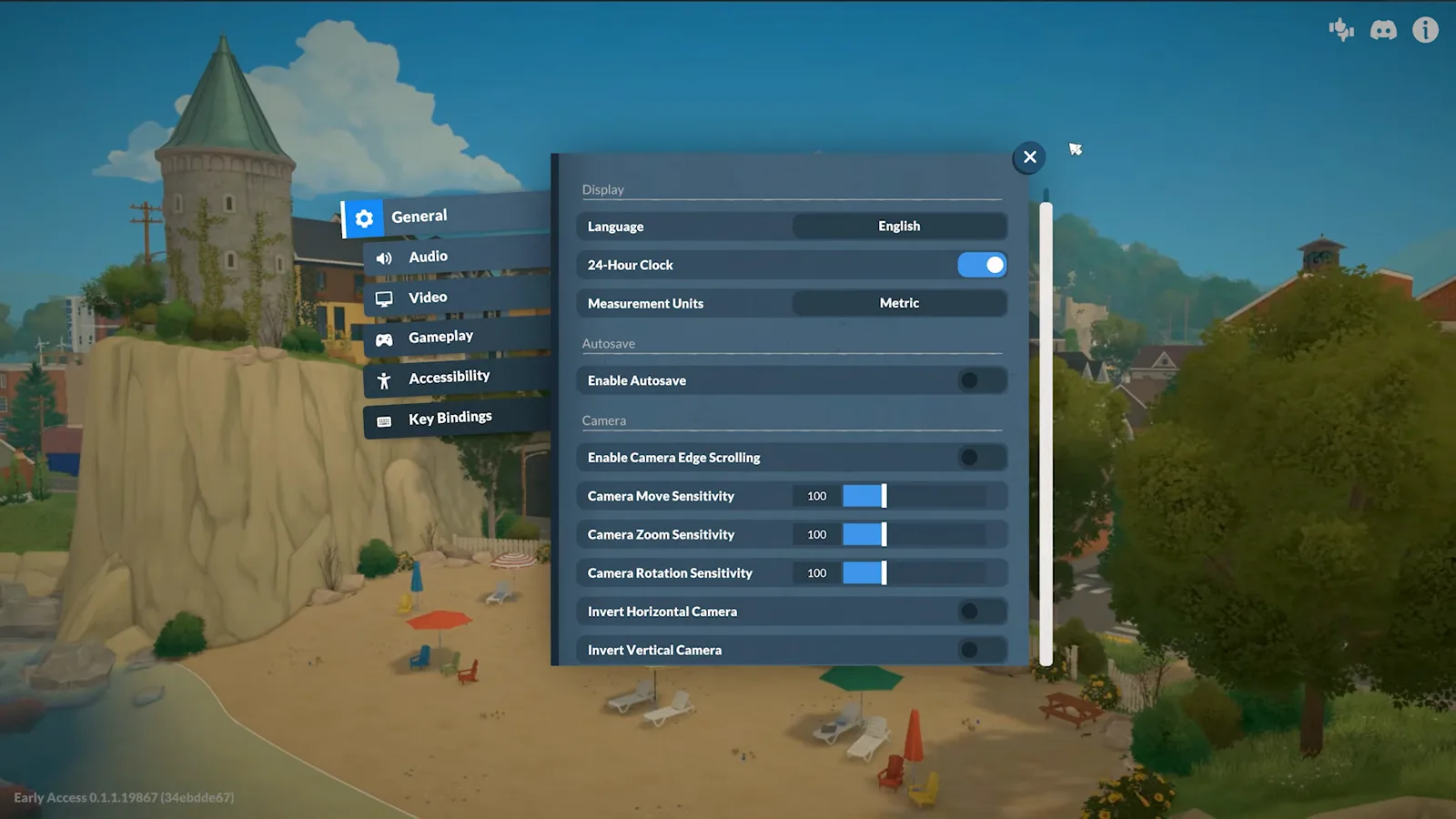The width and height of the screenshot is (1456, 819).
Task: Click the Enable Camera Edge Scrolling label
Action: pyautogui.click(x=674, y=457)
